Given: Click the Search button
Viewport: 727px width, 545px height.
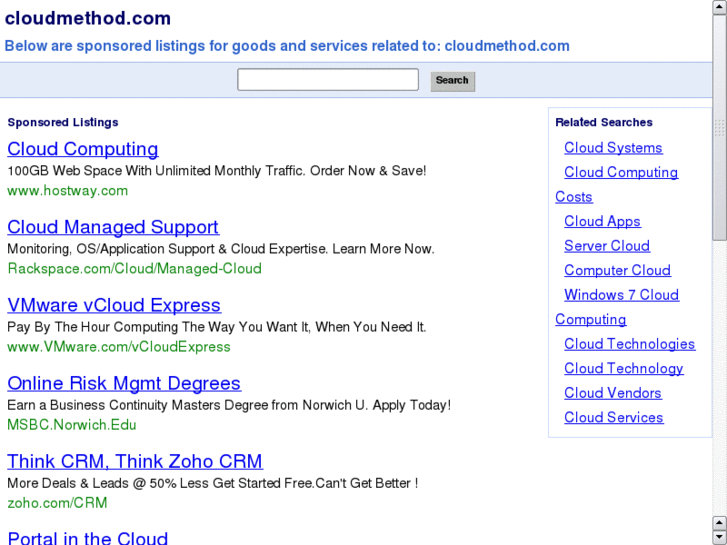Looking at the screenshot, I should pyautogui.click(x=453, y=81).
